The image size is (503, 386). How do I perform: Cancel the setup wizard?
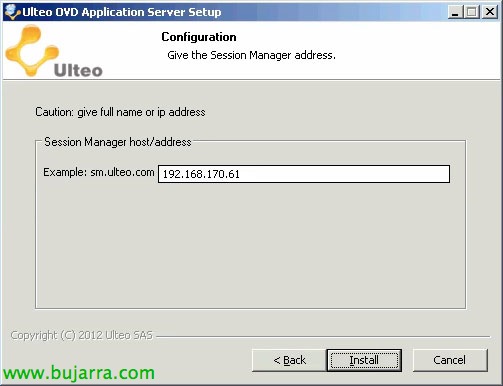(x=450, y=360)
